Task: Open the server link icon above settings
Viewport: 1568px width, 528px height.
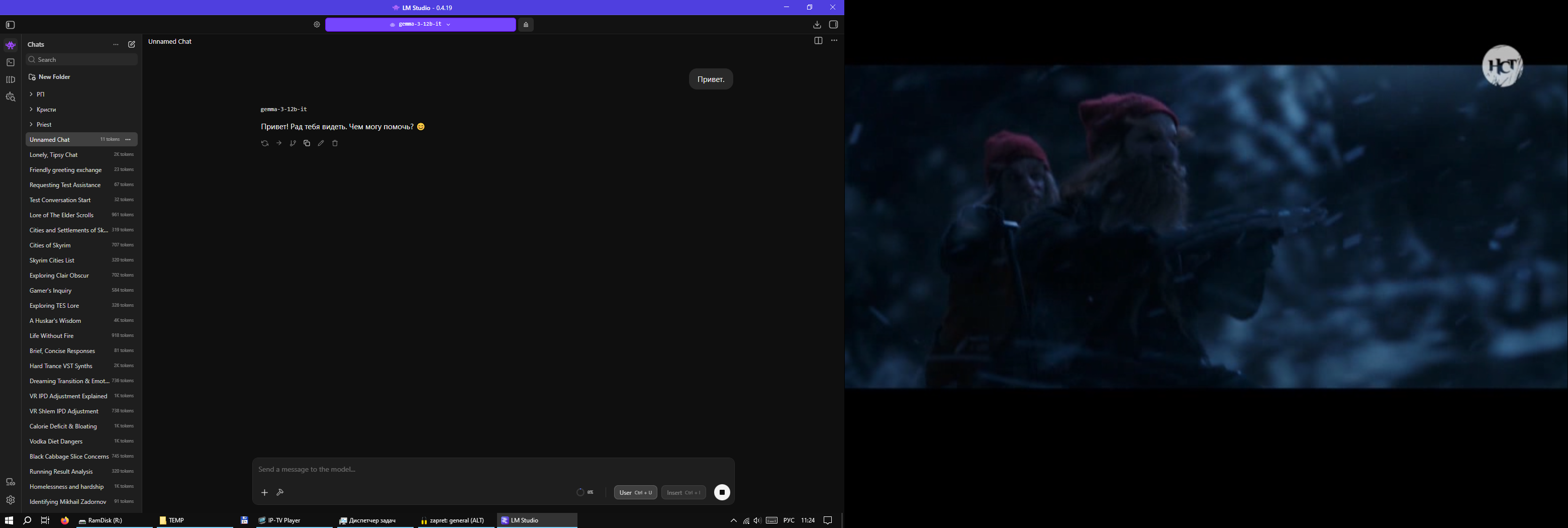Action: (x=11, y=482)
